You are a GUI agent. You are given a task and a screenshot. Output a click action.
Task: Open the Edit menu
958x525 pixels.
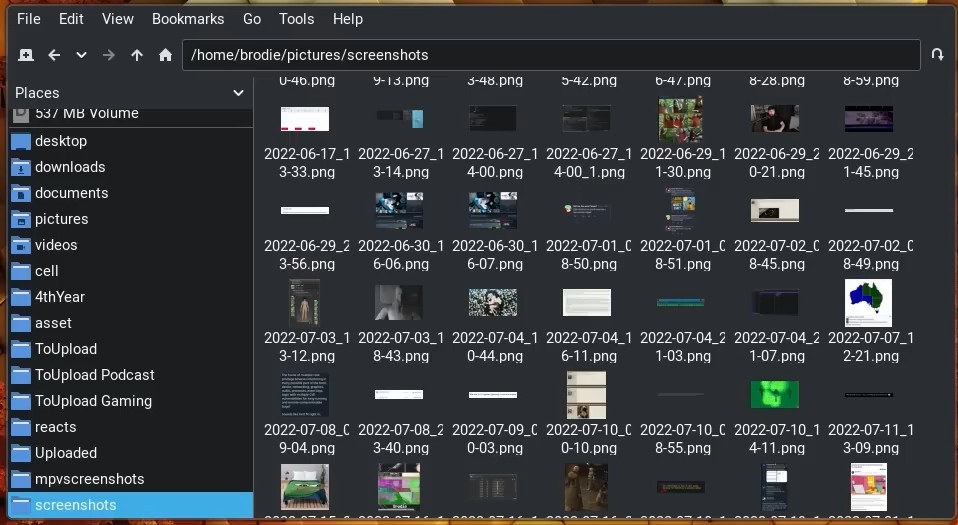click(x=71, y=19)
